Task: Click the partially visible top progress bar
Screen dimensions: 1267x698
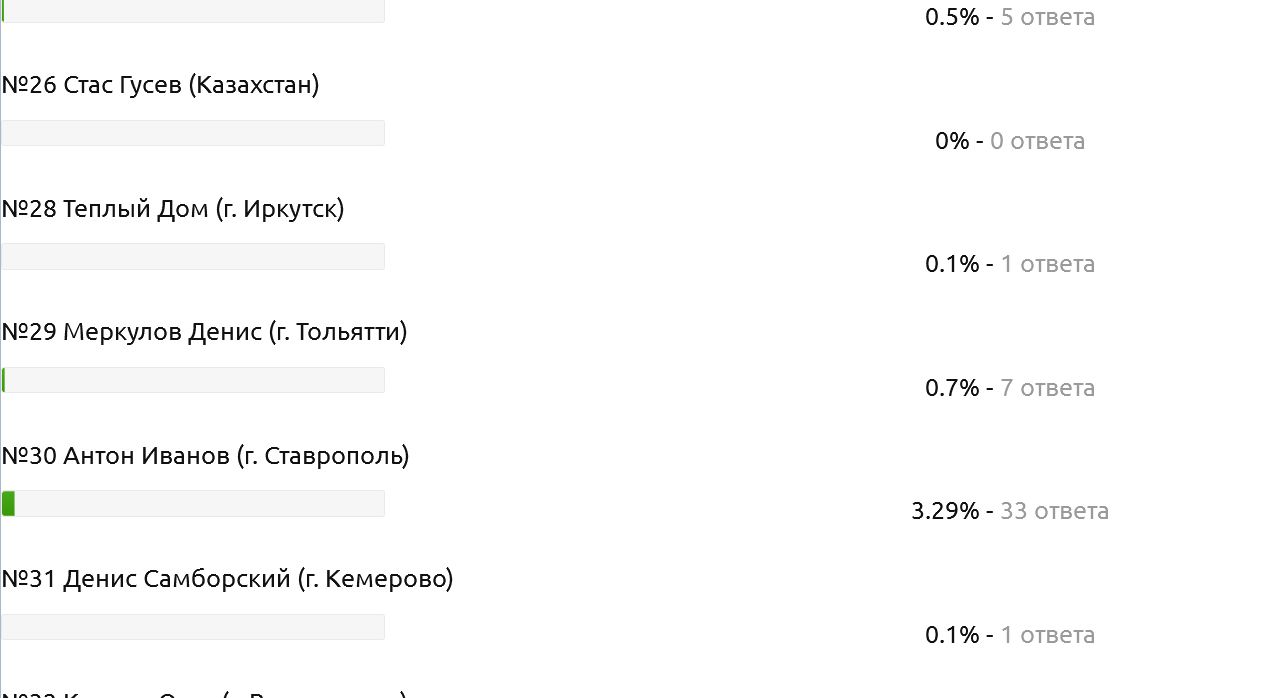Action: pyautogui.click(x=193, y=11)
